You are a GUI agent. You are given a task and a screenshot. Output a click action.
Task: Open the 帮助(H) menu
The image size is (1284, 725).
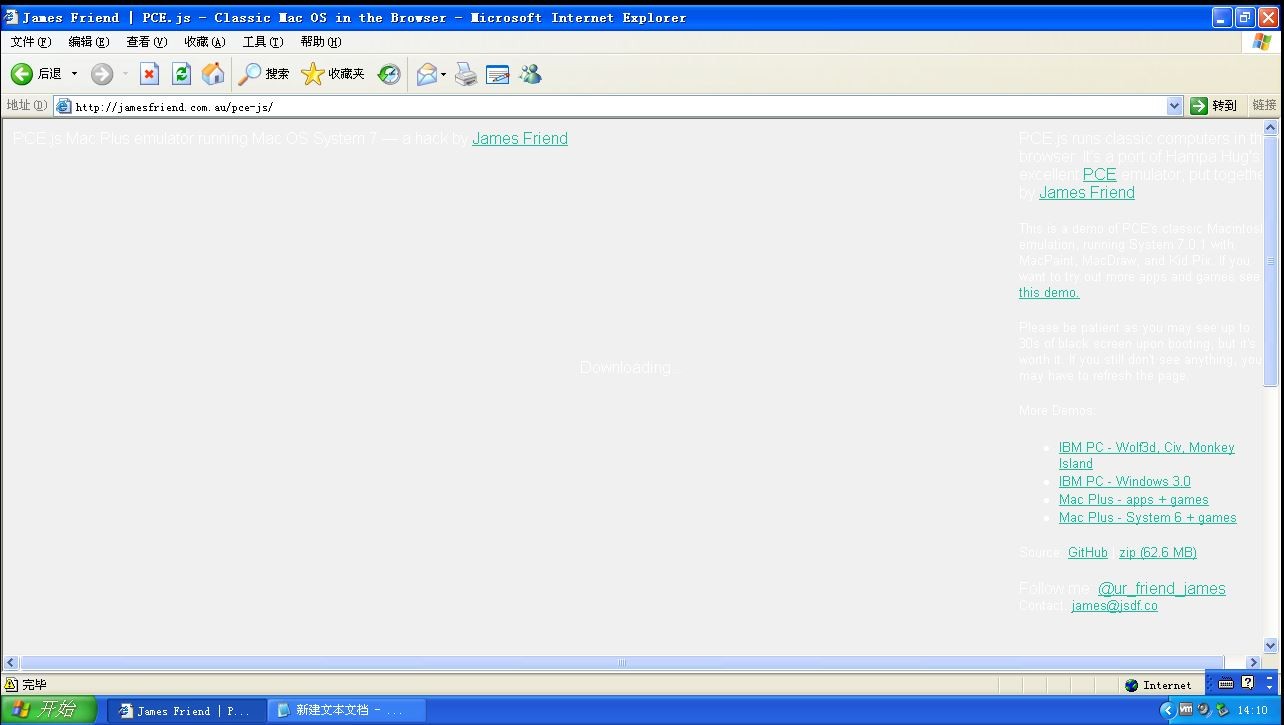(x=320, y=42)
